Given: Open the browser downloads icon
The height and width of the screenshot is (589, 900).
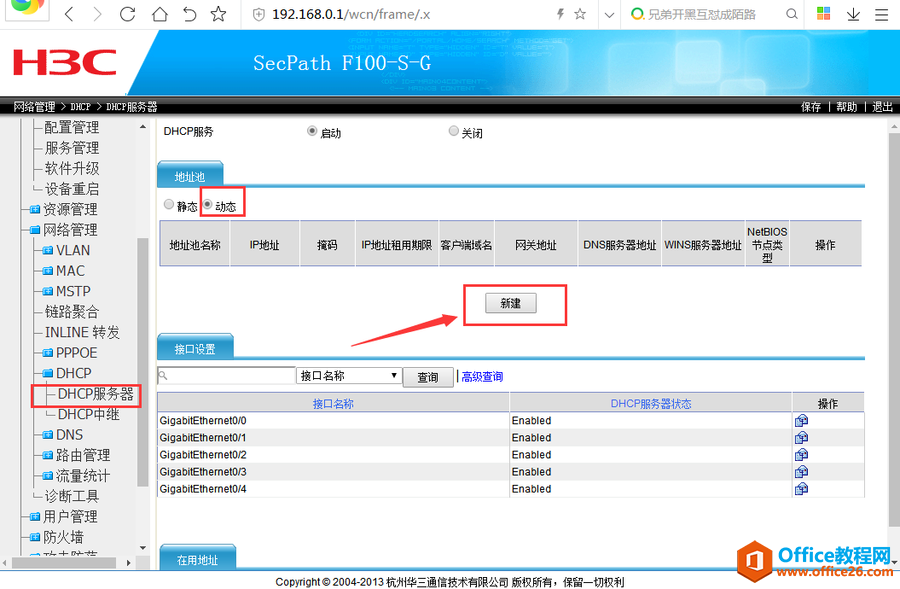Looking at the screenshot, I should pyautogui.click(x=854, y=14).
